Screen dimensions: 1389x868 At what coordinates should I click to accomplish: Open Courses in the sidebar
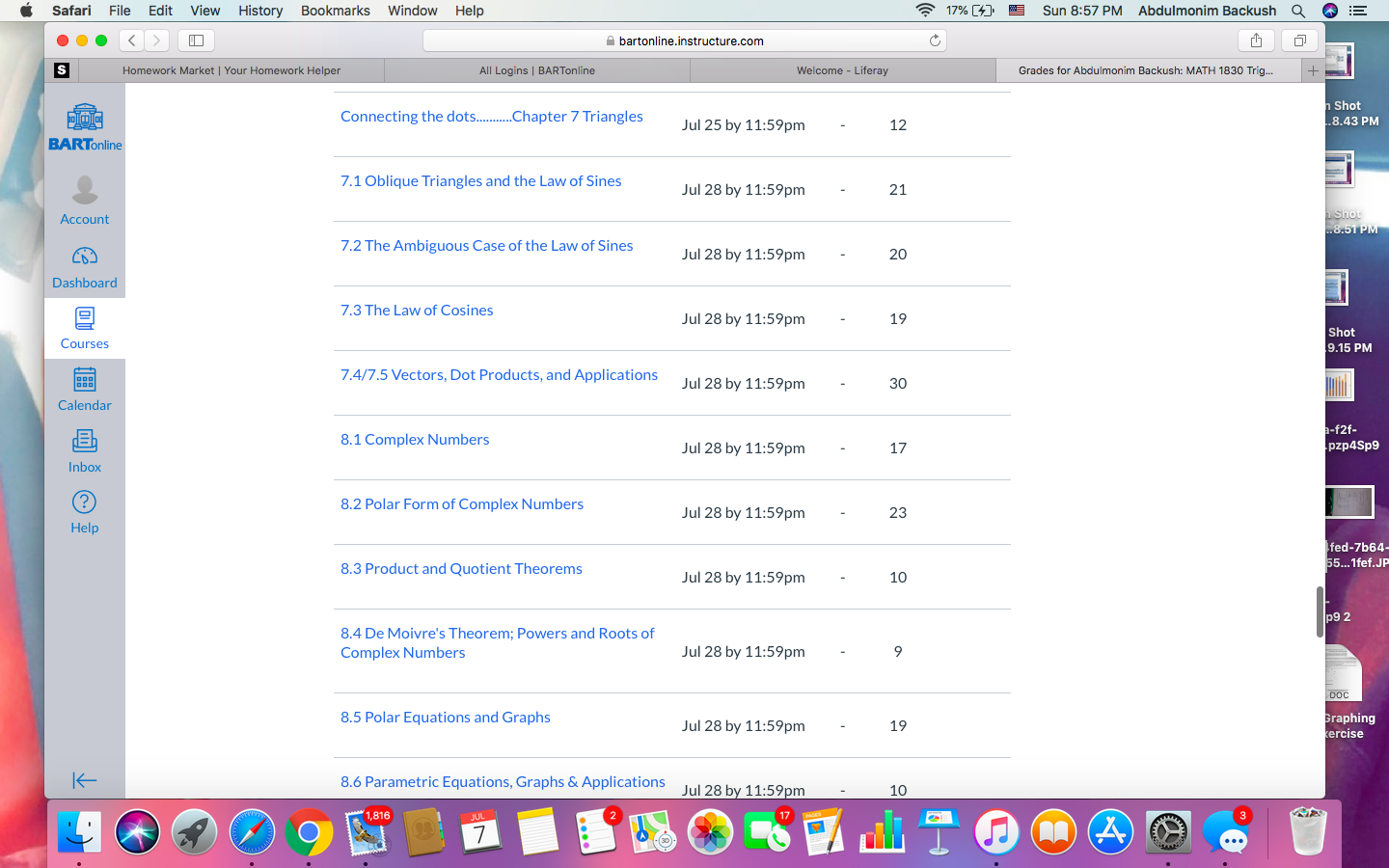point(85,328)
